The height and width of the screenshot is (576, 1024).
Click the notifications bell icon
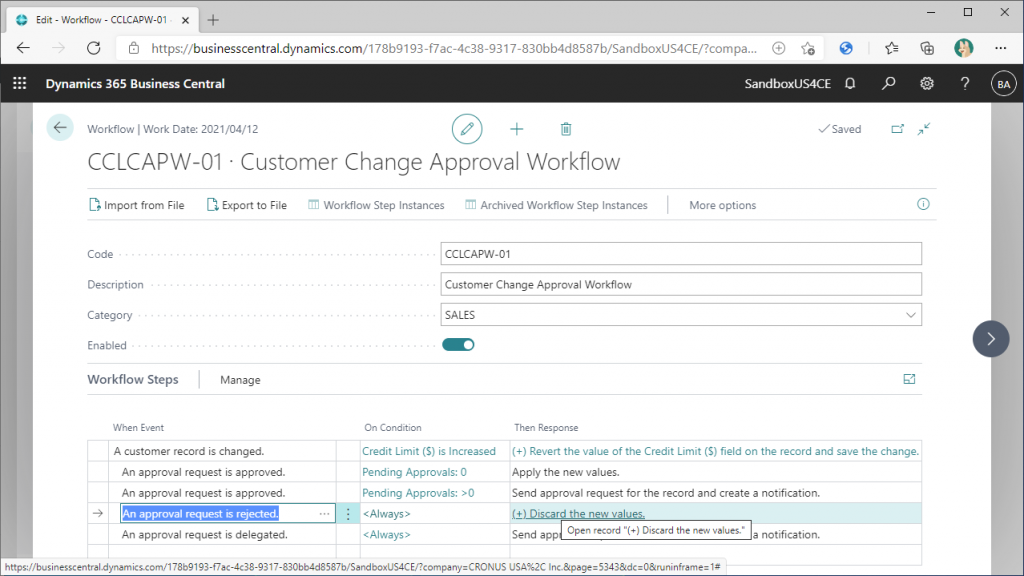click(x=850, y=84)
